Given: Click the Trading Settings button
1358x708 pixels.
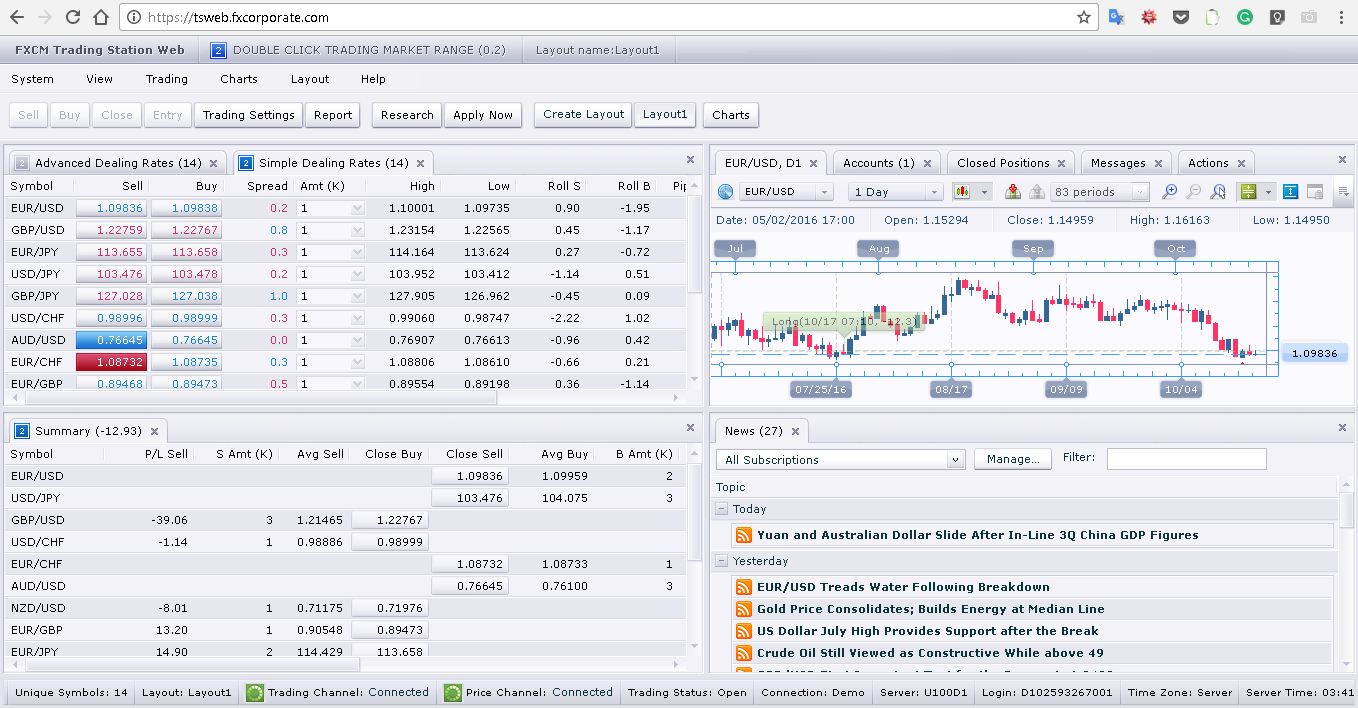Looking at the screenshot, I should point(248,115).
